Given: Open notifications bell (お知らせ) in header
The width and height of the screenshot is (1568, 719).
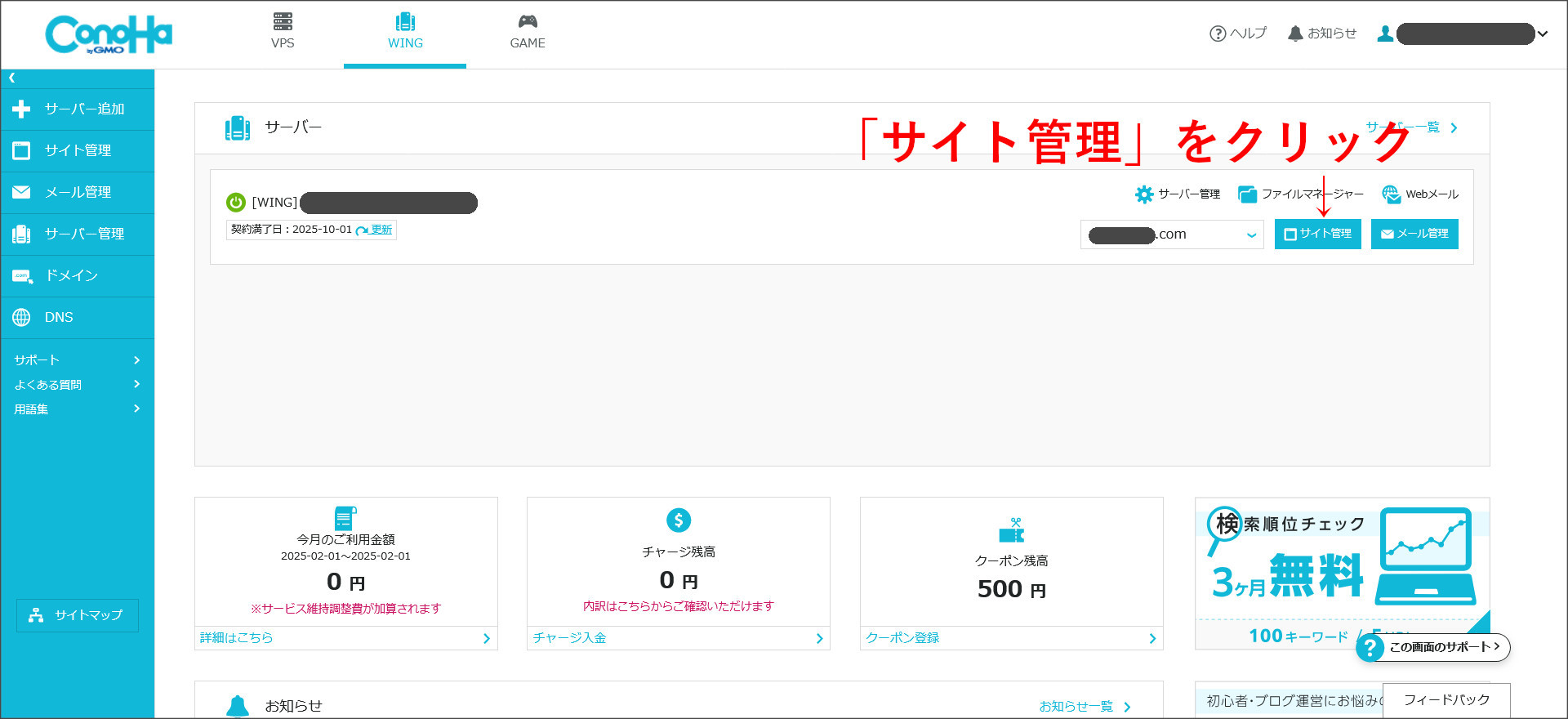Looking at the screenshot, I should [1295, 33].
